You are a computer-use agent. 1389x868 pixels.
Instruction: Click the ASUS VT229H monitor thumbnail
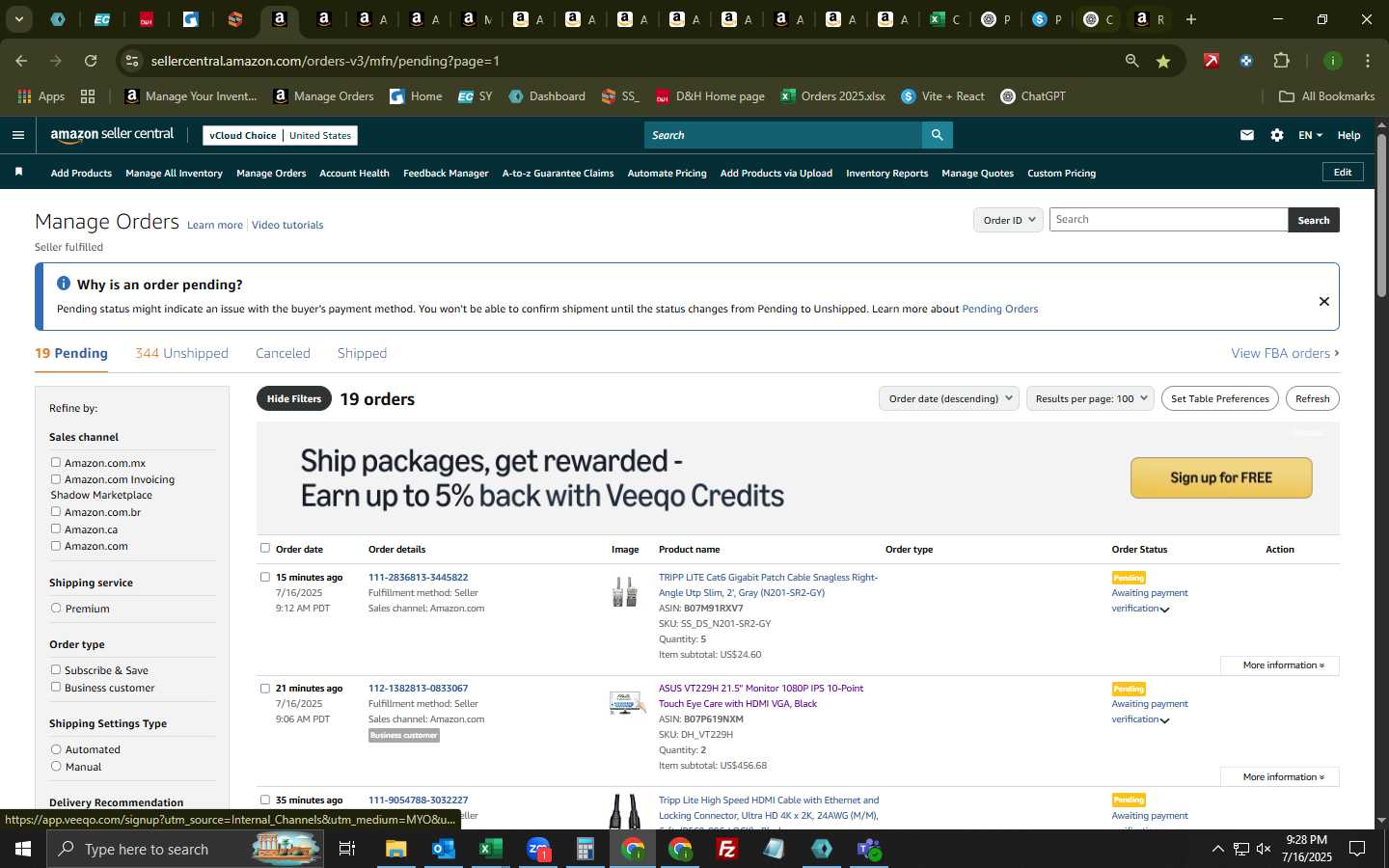coord(625,702)
